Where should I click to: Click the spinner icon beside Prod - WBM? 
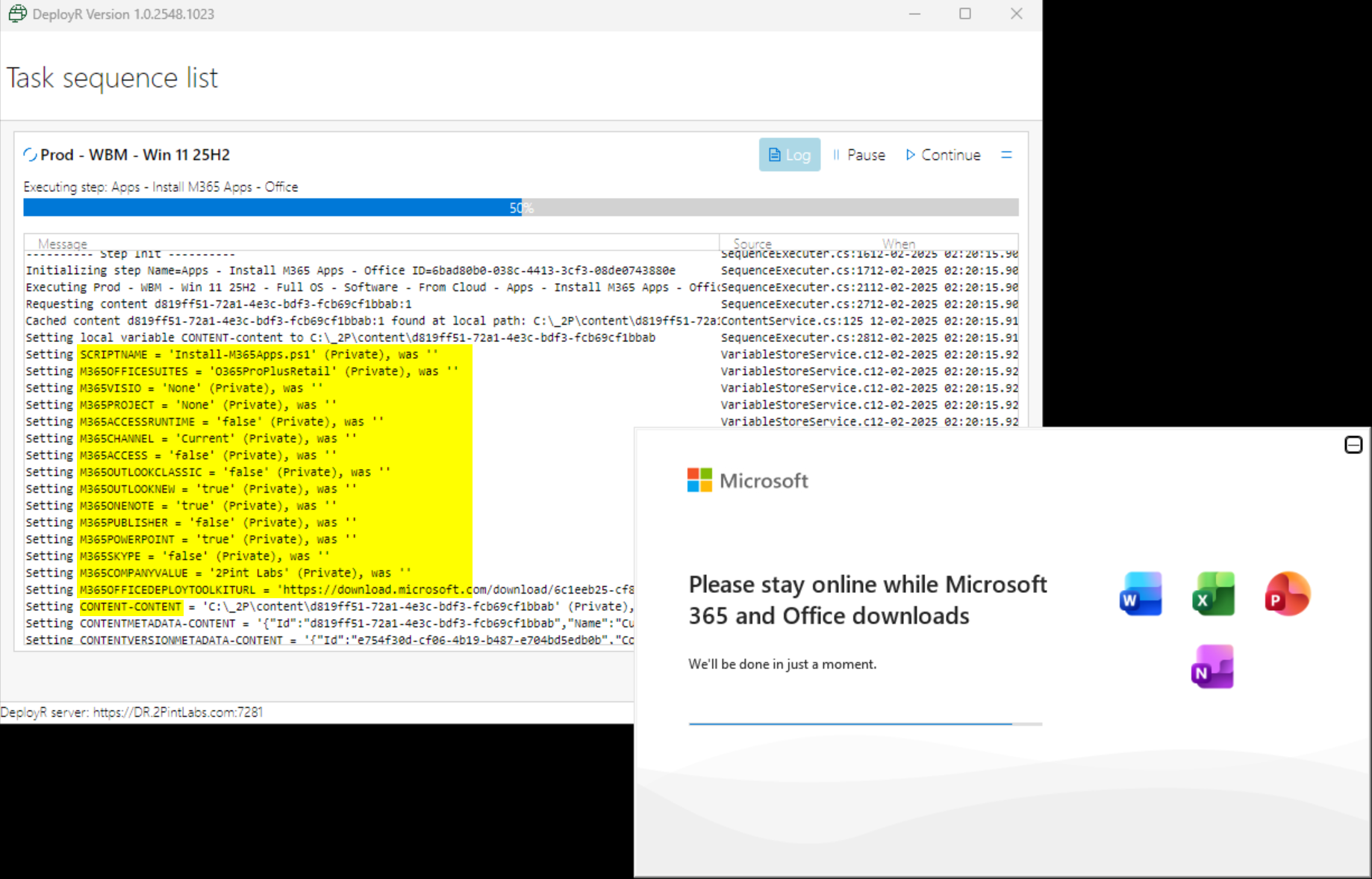[x=30, y=155]
